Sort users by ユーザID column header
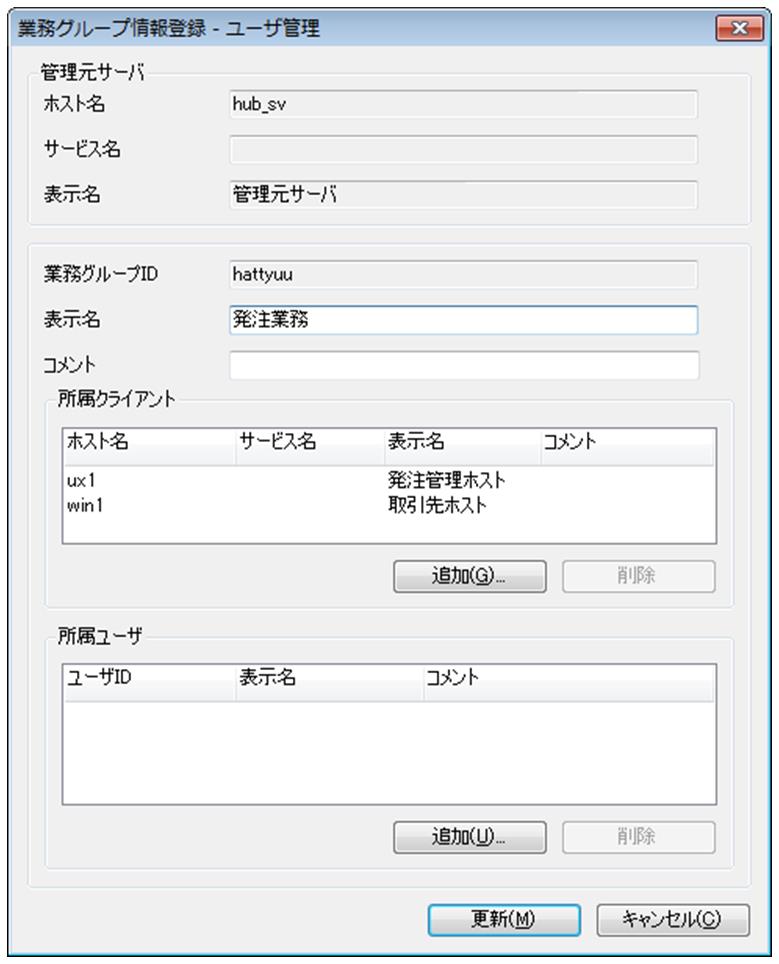The height and width of the screenshot is (964, 779). coord(149,682)
